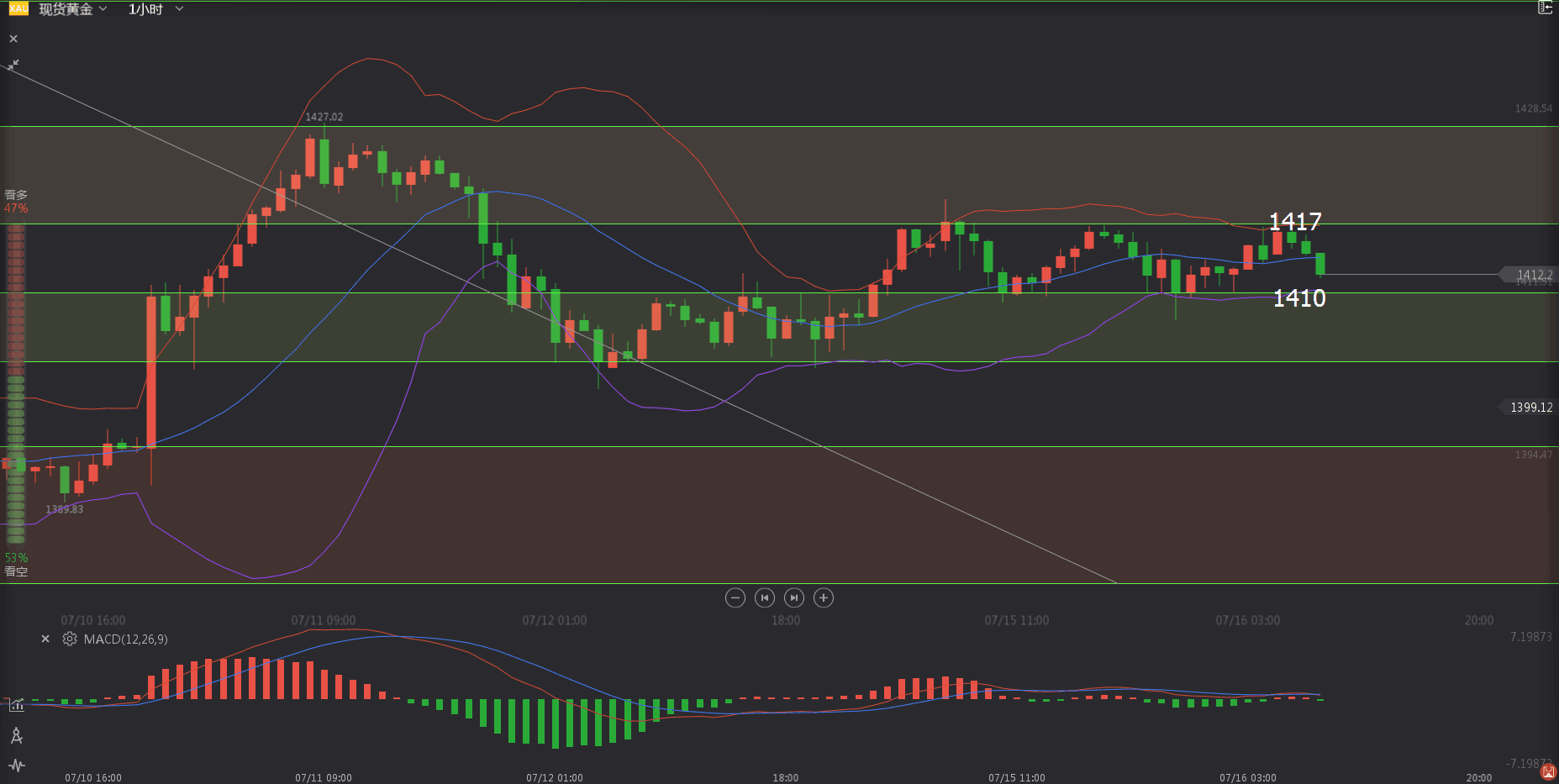The image size is (1559, 784).
Task: Open the chart type icon in sidebar
Action: [x=16, y=704]
